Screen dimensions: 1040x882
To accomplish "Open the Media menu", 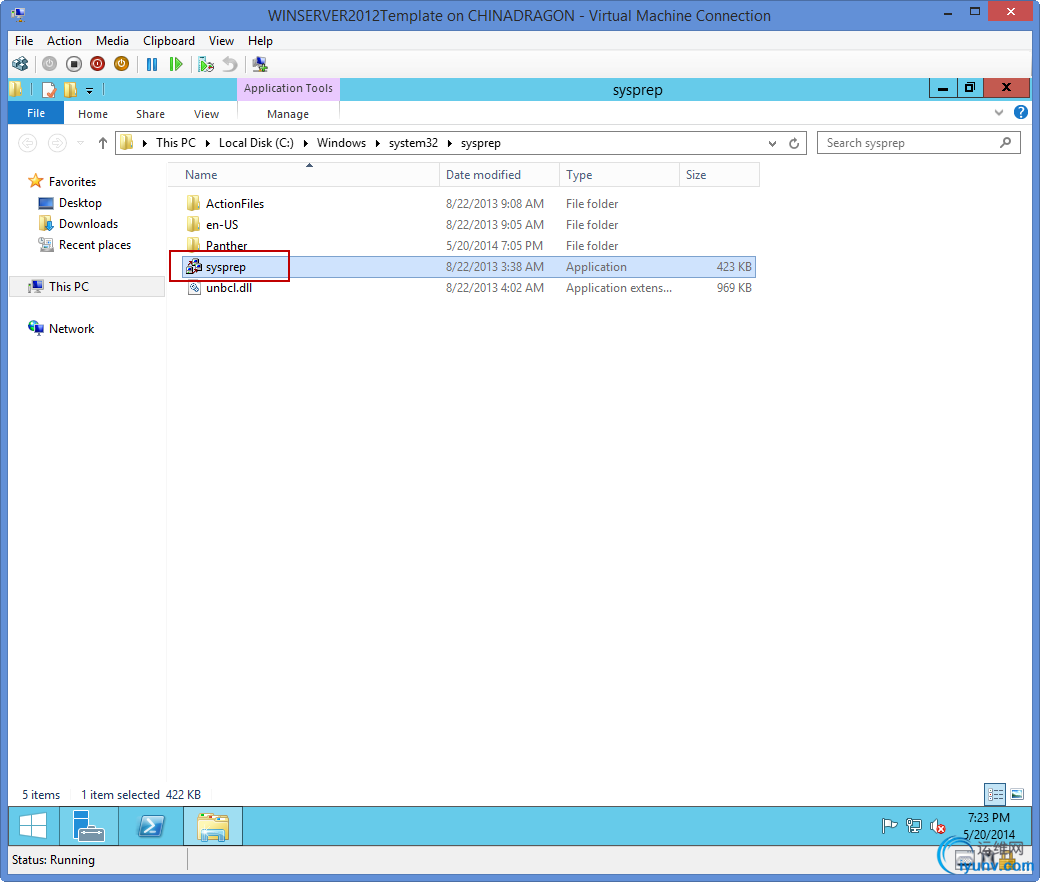I will tap(112, 40).
